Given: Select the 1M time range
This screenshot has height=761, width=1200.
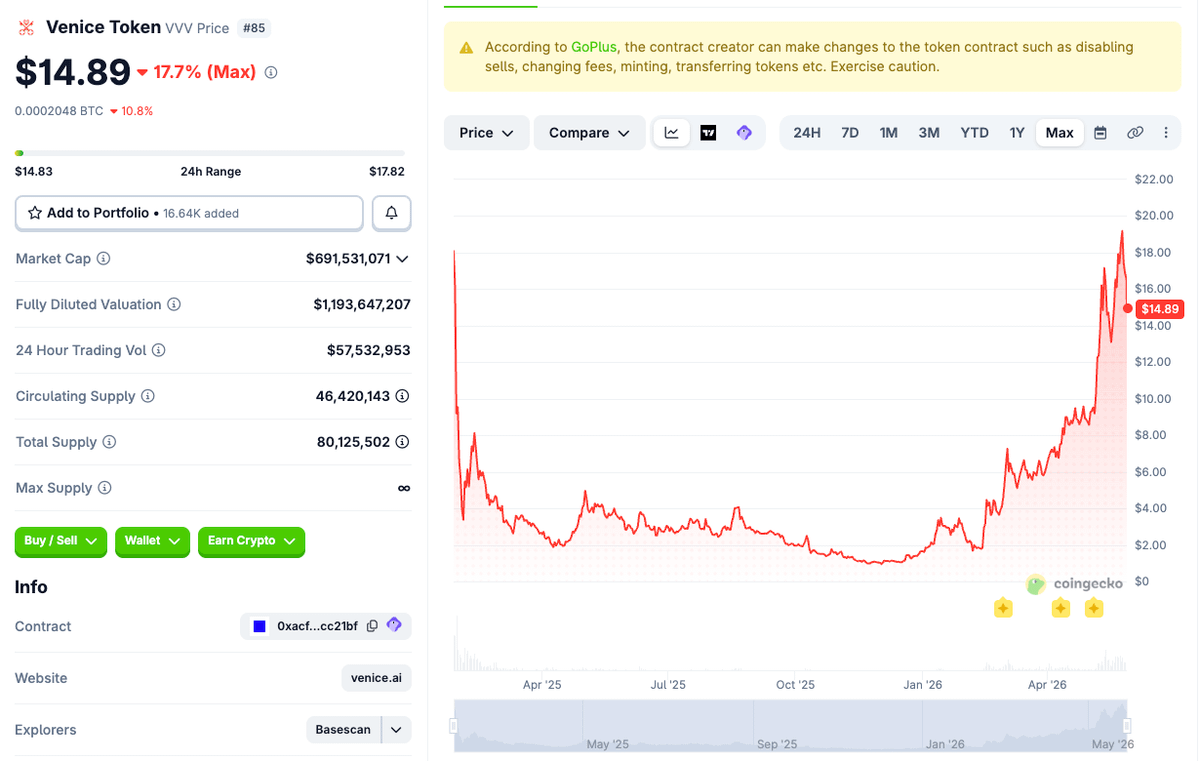Looking at the screenshot, I should [888, 133].
